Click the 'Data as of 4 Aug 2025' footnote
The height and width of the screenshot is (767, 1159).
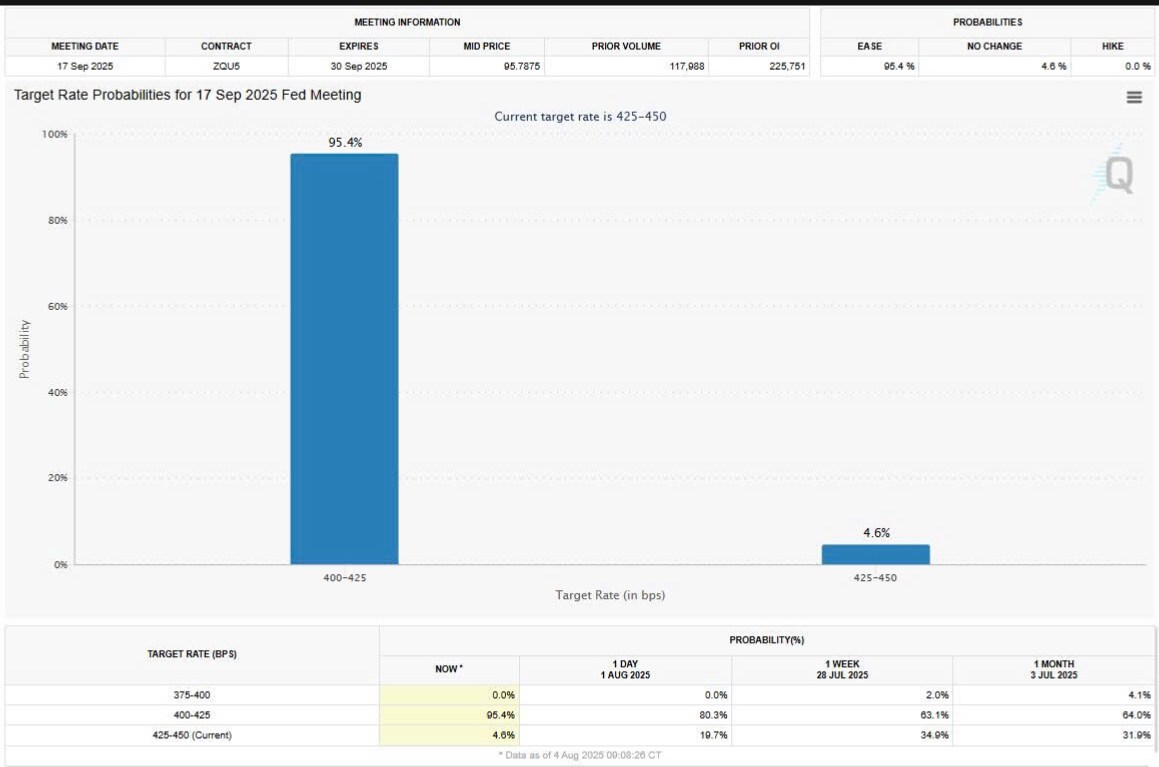coord(580,755)
